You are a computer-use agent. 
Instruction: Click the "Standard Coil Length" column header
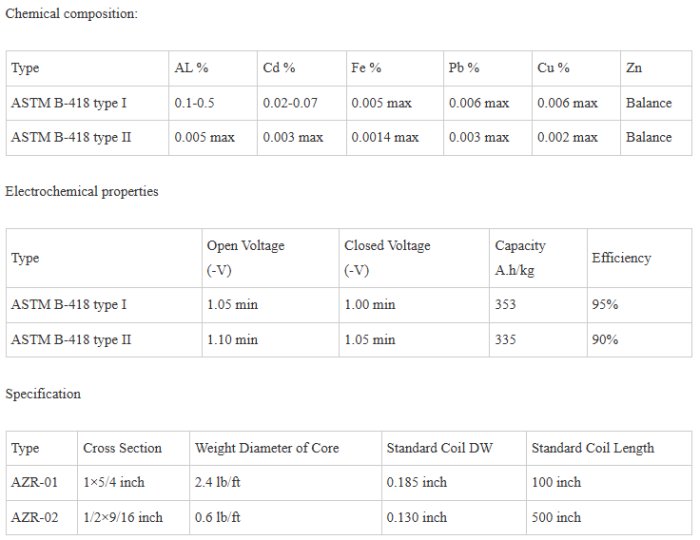[593, 448]
